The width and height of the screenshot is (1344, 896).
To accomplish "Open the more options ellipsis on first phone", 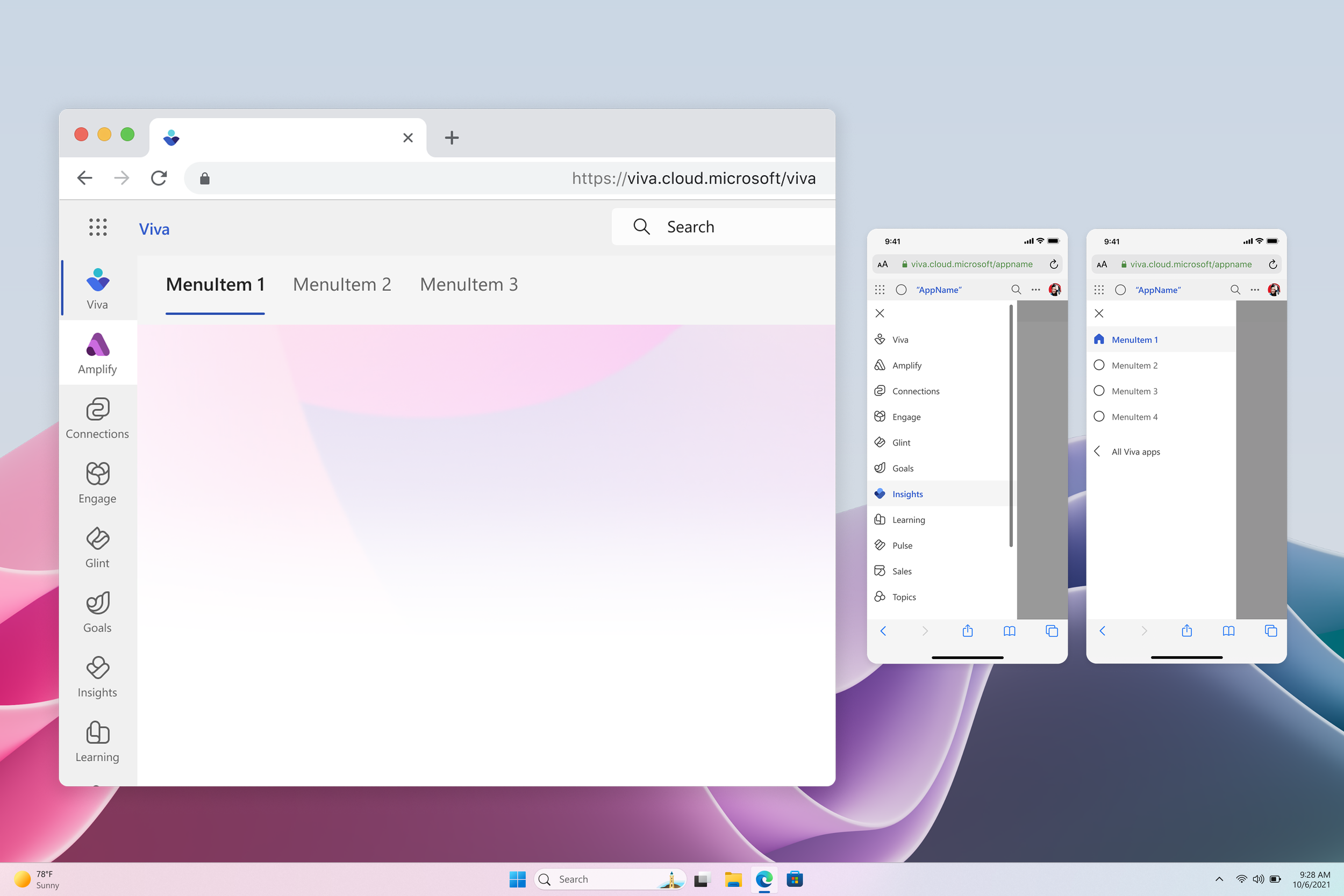I will tap(1035, 290).
